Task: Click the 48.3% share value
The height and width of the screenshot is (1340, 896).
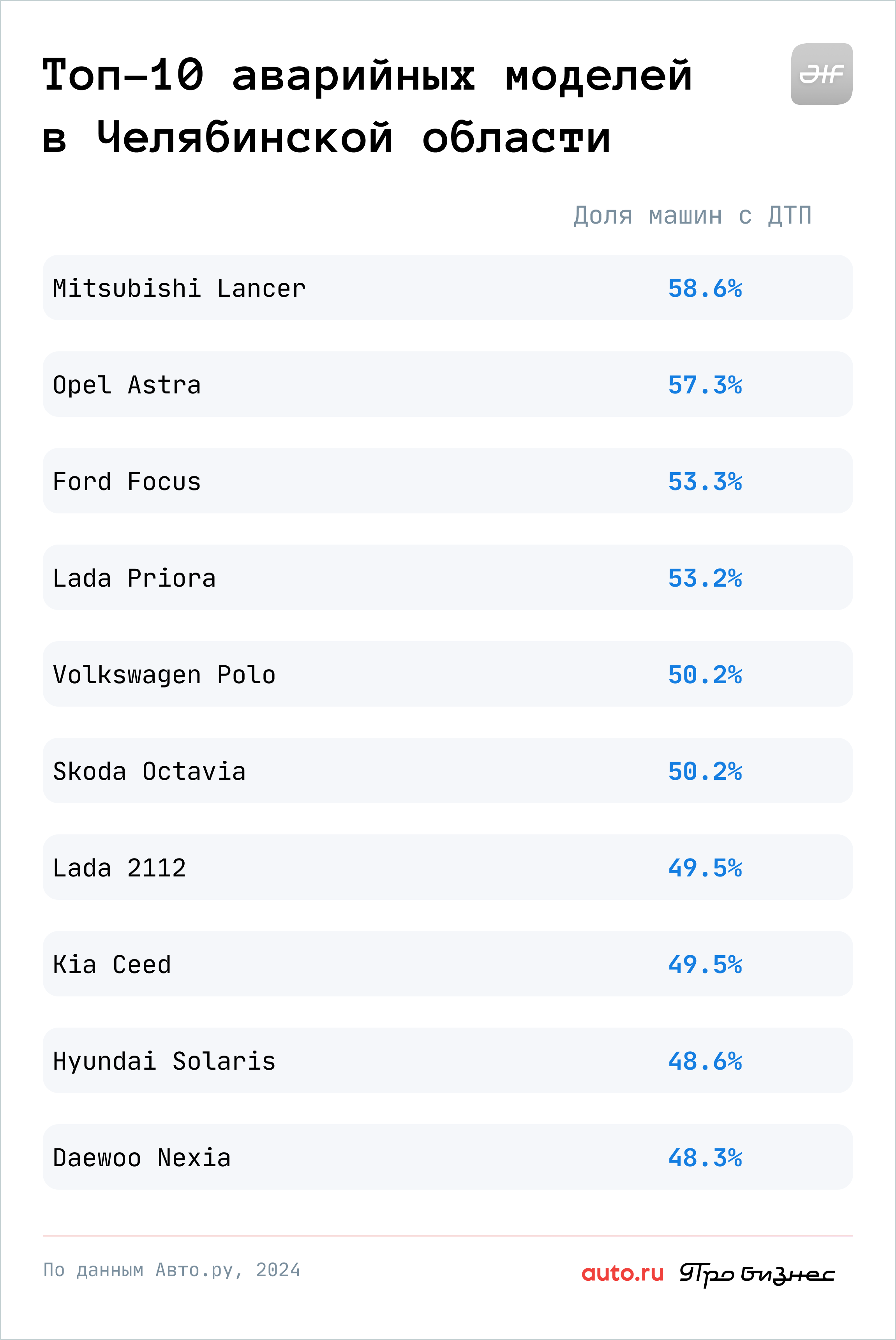Action: [x=705, y=1158]
